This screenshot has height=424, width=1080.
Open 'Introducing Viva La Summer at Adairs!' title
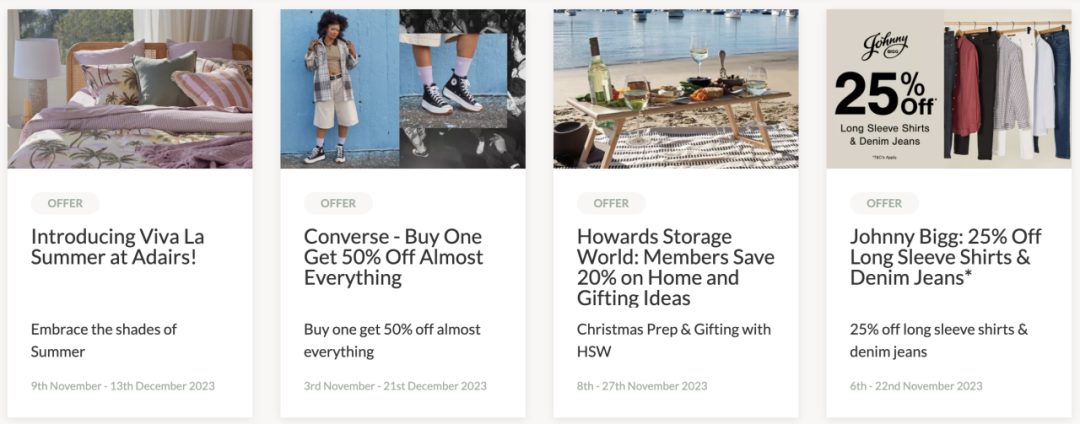(118, 247)
